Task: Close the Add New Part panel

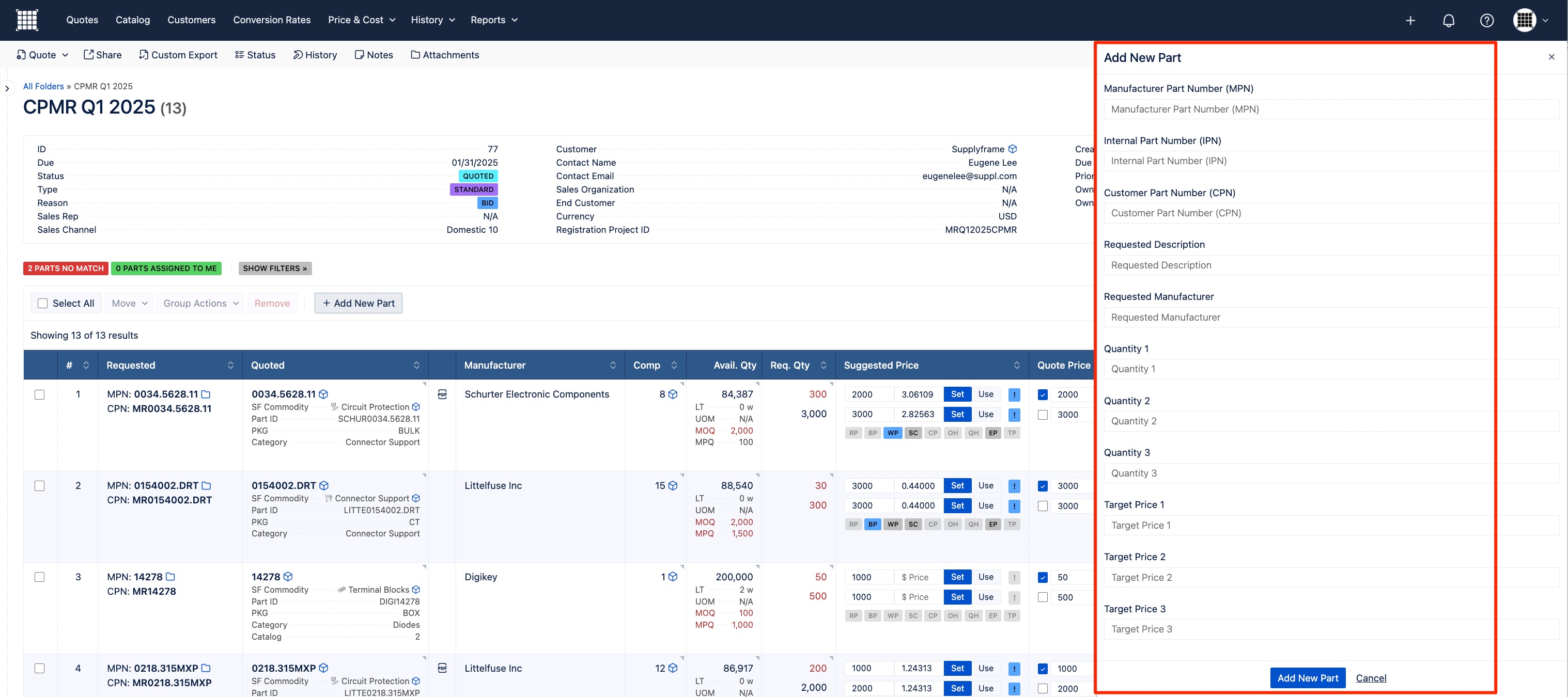Action: (x=1551, y=57)
